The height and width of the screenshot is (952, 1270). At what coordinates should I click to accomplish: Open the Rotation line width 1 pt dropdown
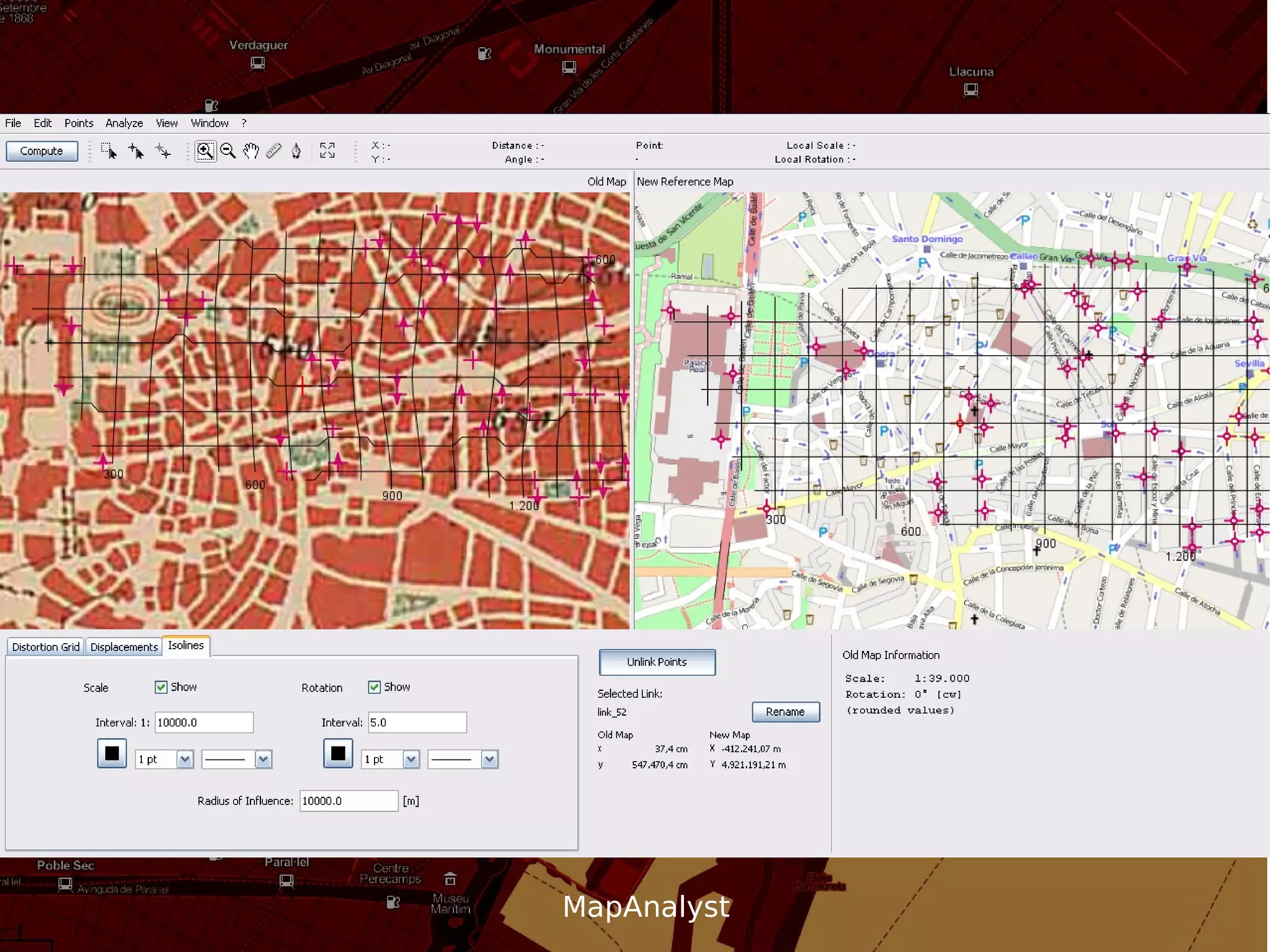tap(411, 759)
